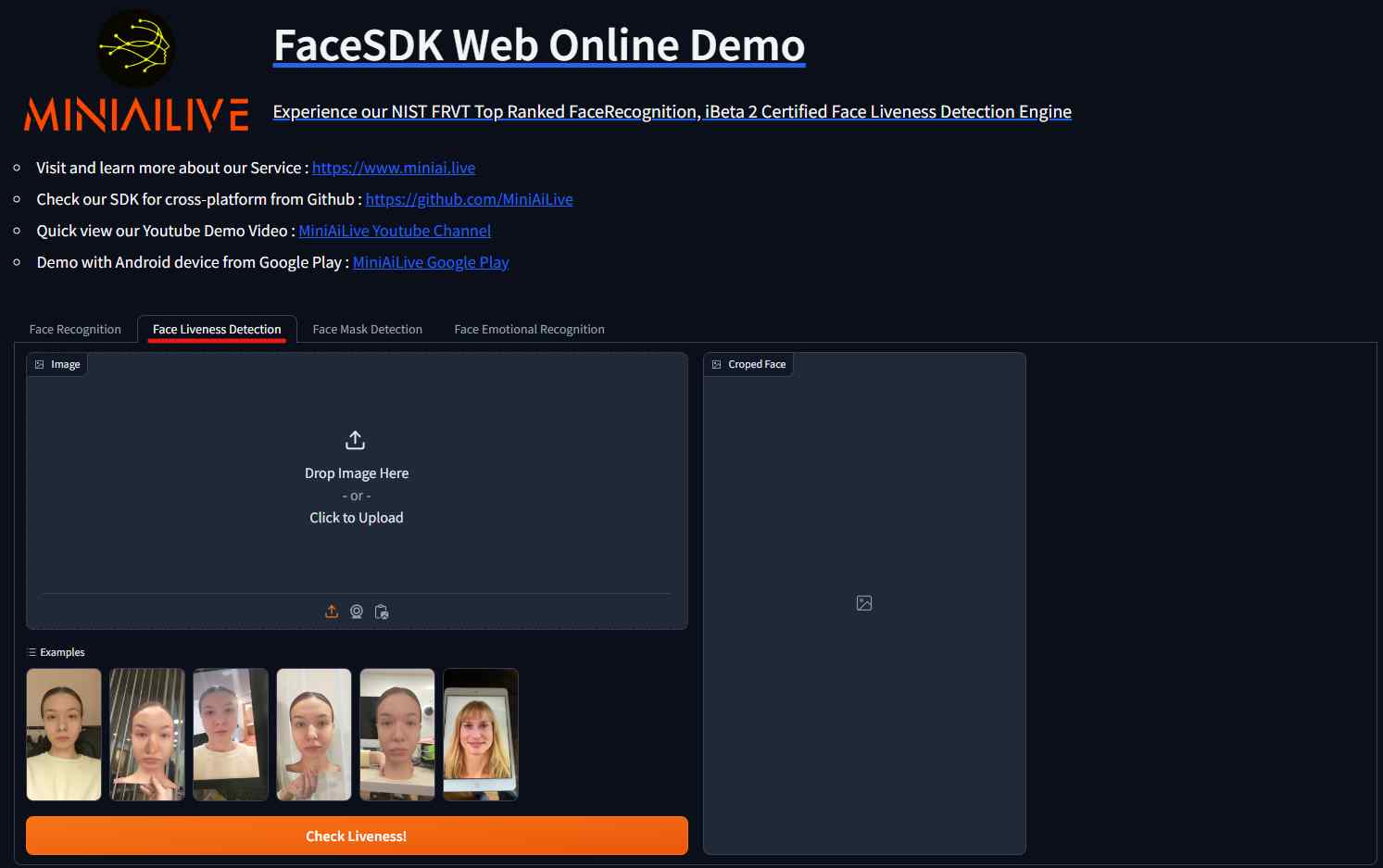This screenshot has height=868, width=1383.
Task: Click the paste-from-clipboard icon
Action: [x=382, y=611]
